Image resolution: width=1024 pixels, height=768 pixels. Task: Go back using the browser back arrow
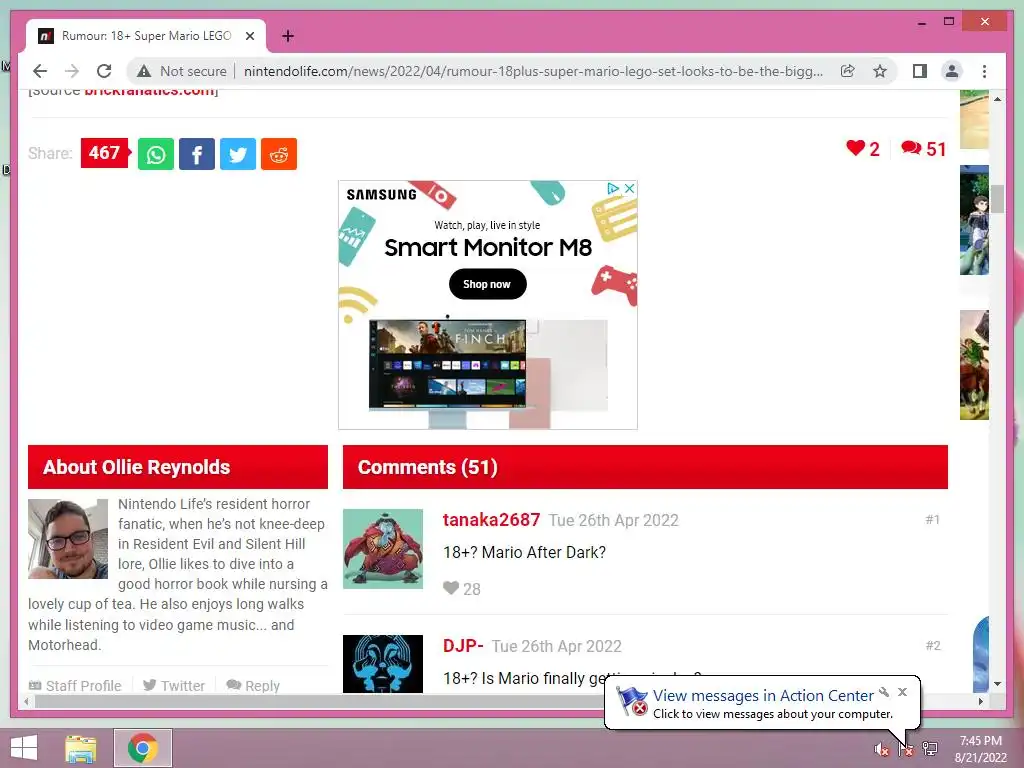(x=40, y=71)
